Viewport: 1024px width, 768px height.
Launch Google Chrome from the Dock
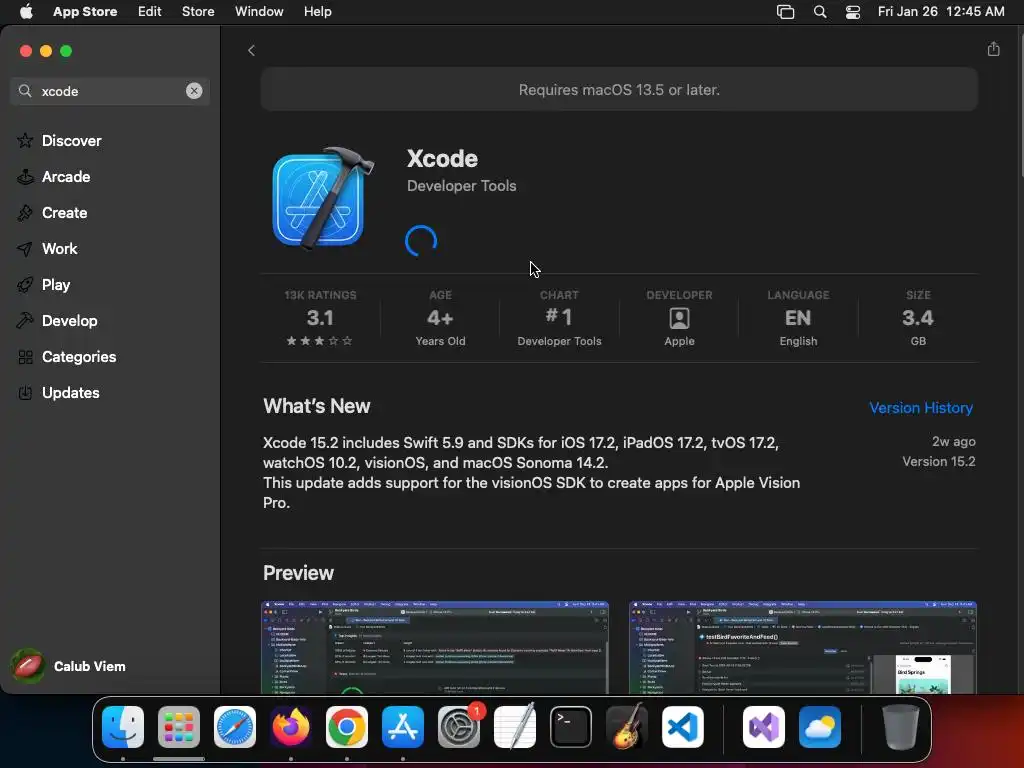pyautogui.click(x=347, y=727)
